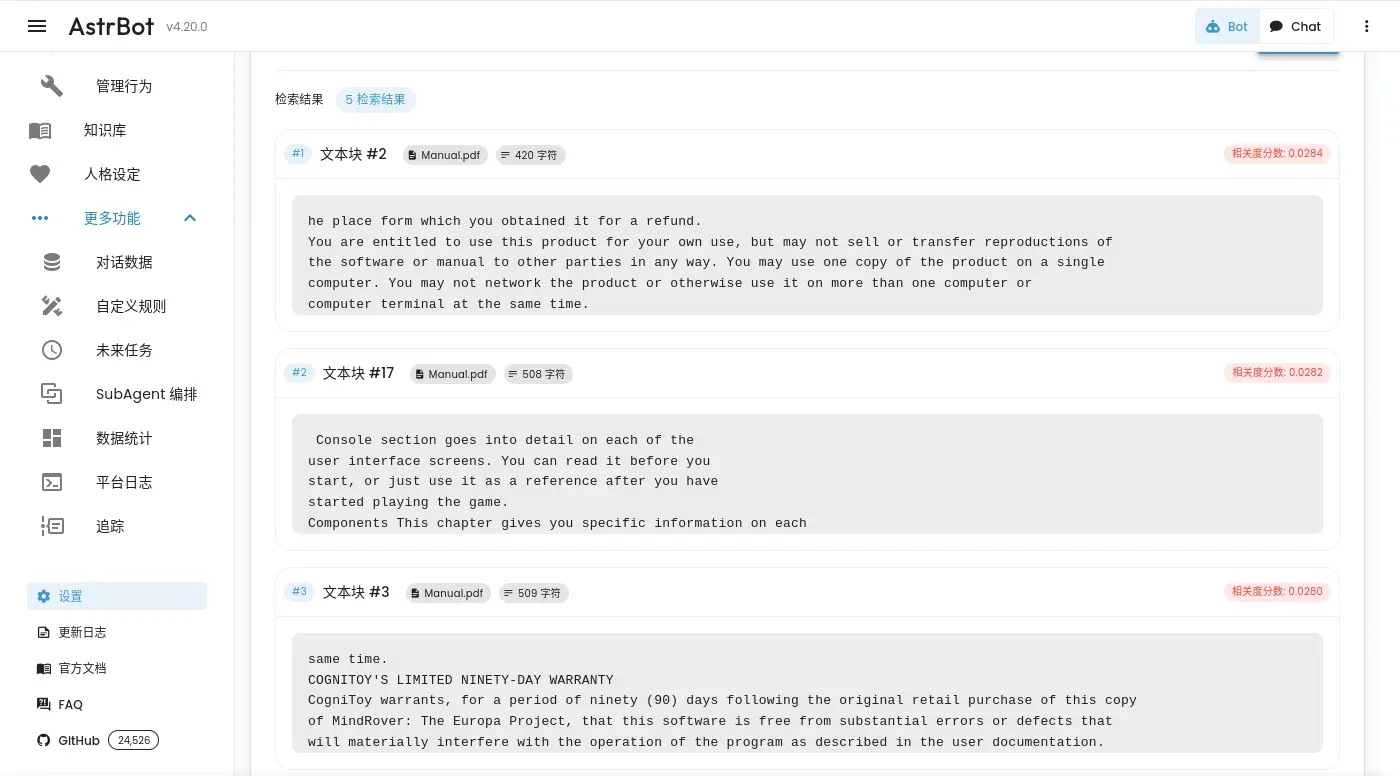Screen dimensions: 1400x776
Task: Open 平台日志 console icon
Action: (x=52, y=482)
